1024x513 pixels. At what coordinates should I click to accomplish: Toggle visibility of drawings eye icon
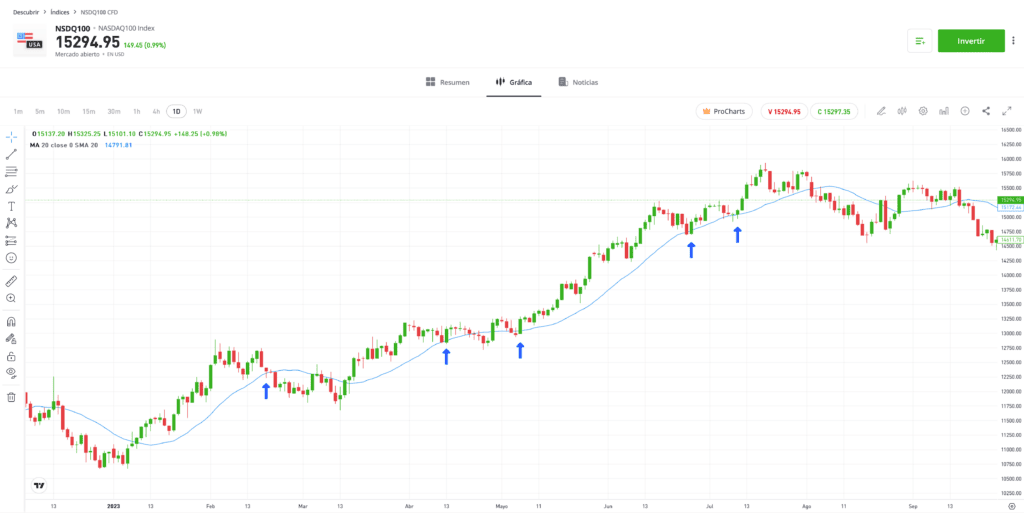tap(11, 373)
